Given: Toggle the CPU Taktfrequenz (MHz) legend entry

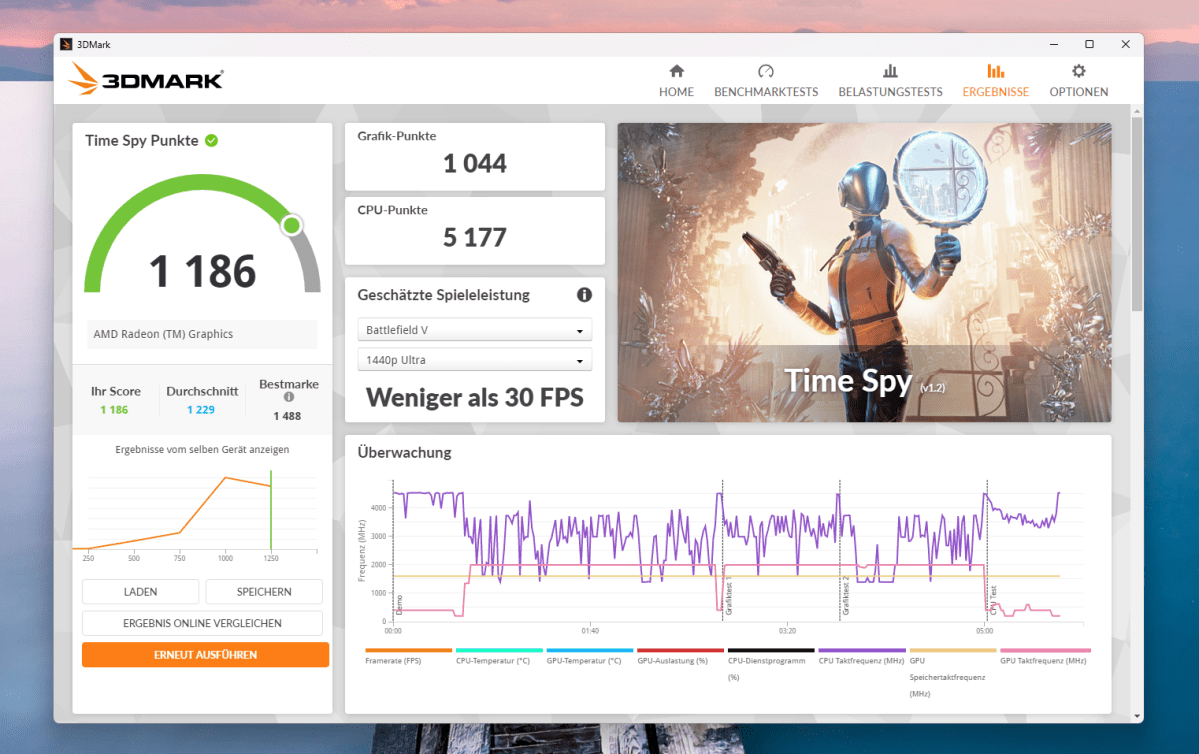Looking at the screenshot, I should (862, 656).
